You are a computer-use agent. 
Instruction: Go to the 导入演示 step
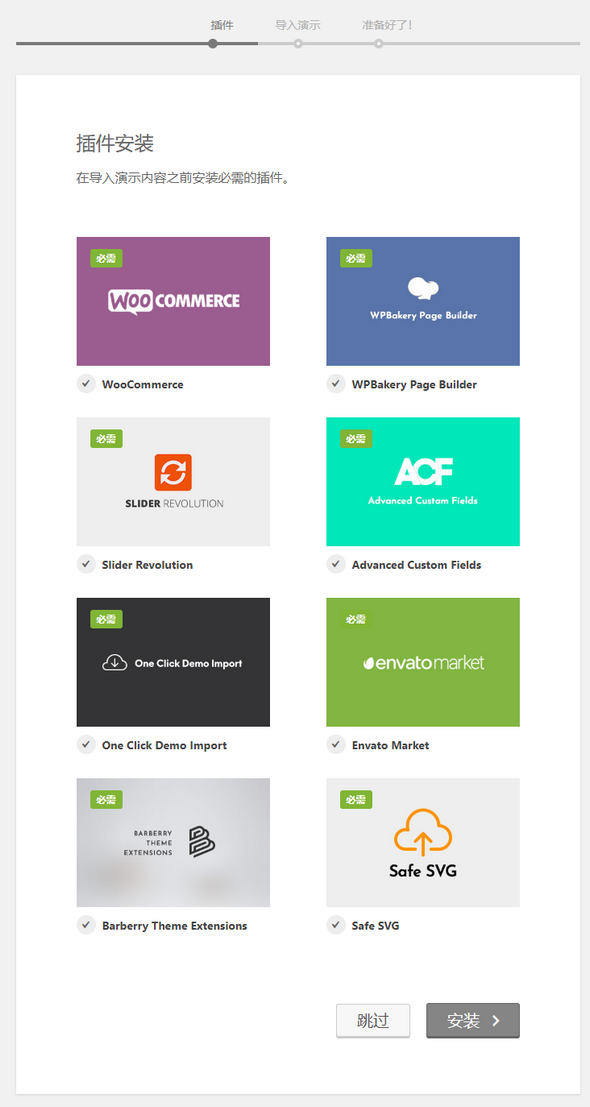pyautogui.click(x=298, y=25)
